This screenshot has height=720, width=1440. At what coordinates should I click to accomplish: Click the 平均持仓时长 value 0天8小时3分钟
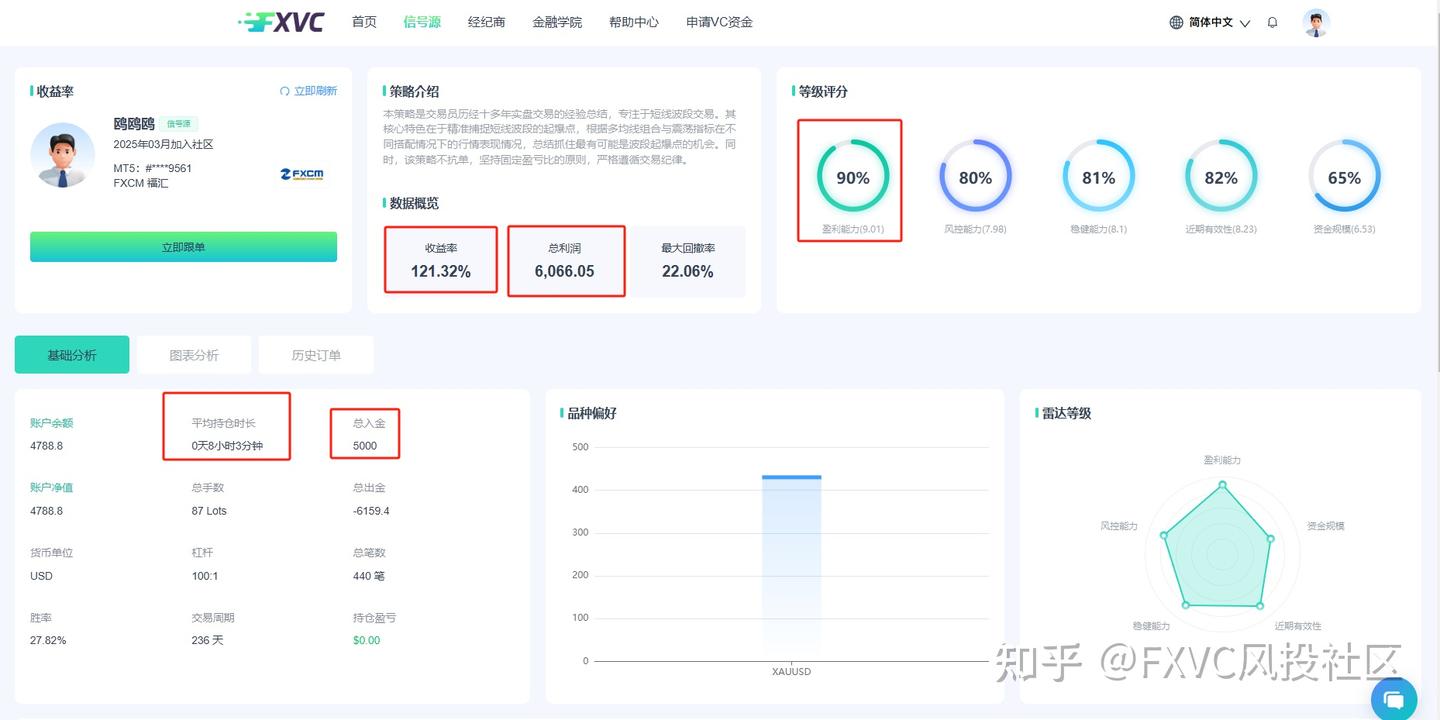coord(227,446)
